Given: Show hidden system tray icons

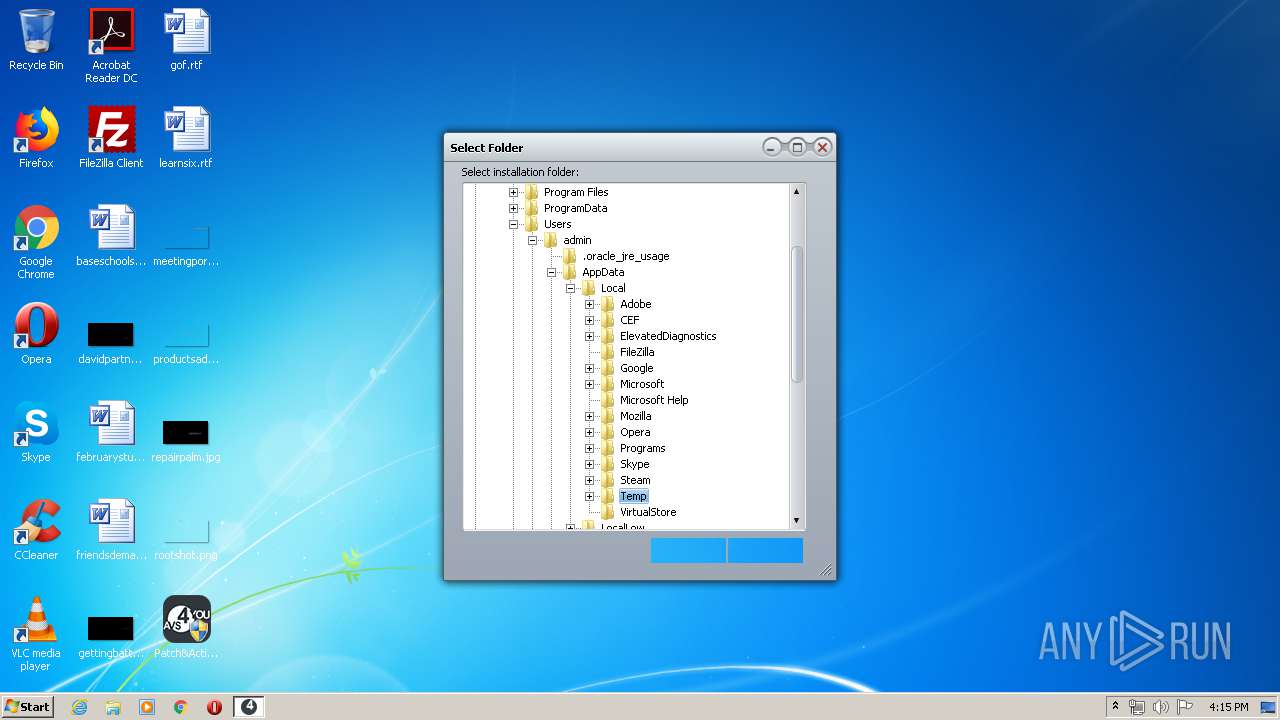Looking at the screenshot, I should [1115, 707].
